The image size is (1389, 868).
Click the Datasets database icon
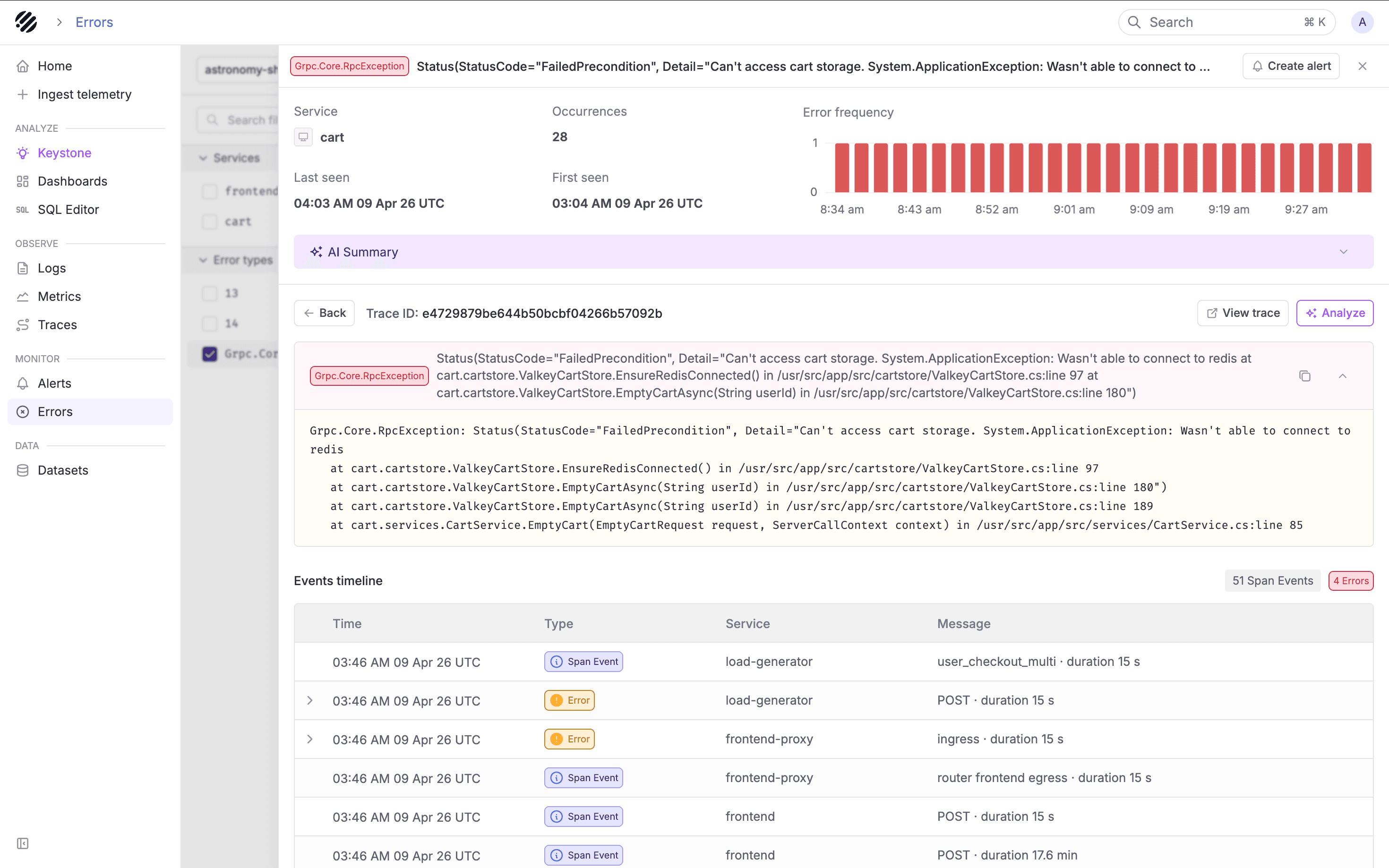click(x=22, y=470)
